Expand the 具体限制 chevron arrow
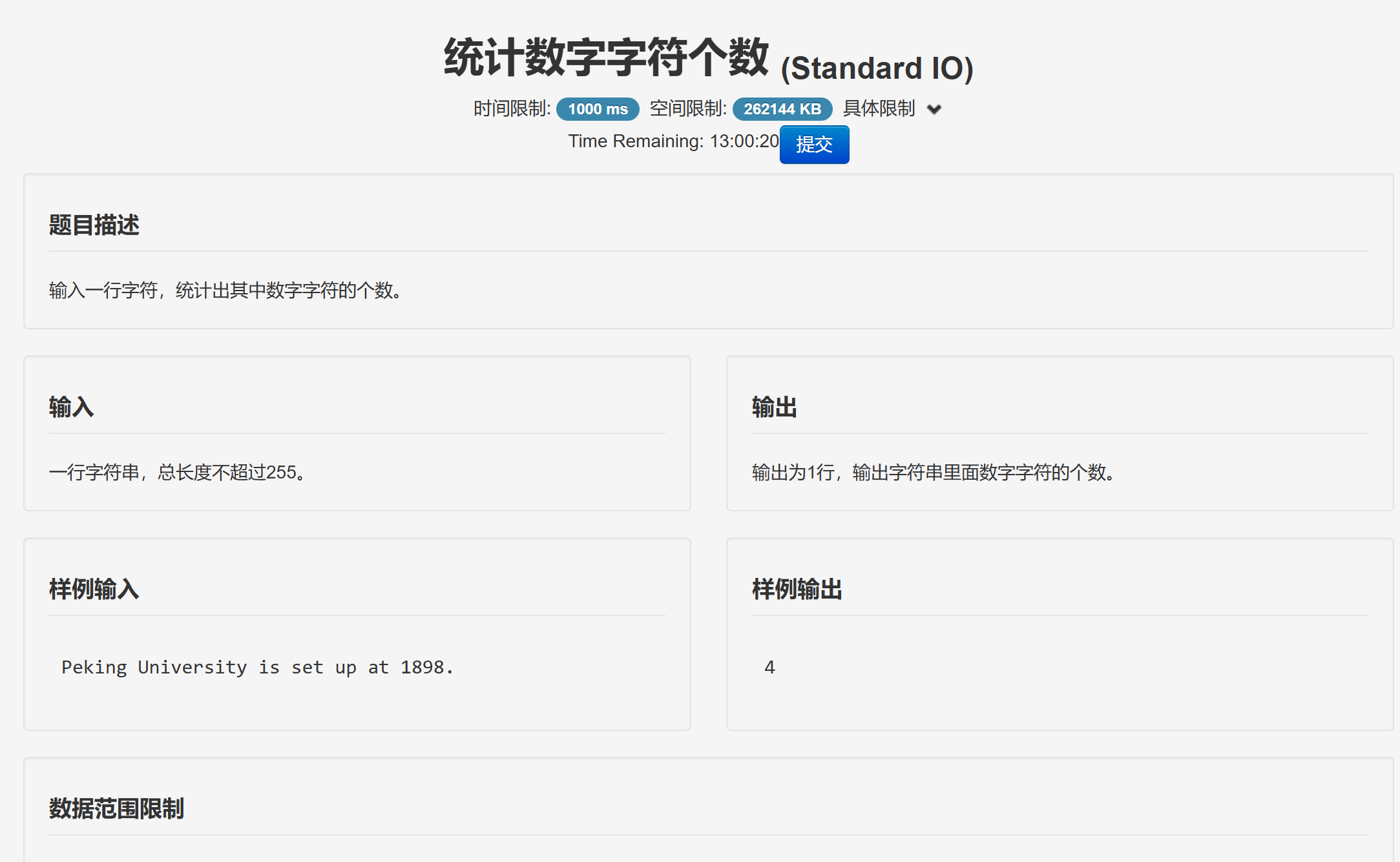1400x862 pixels. click(x=934, y=110)
